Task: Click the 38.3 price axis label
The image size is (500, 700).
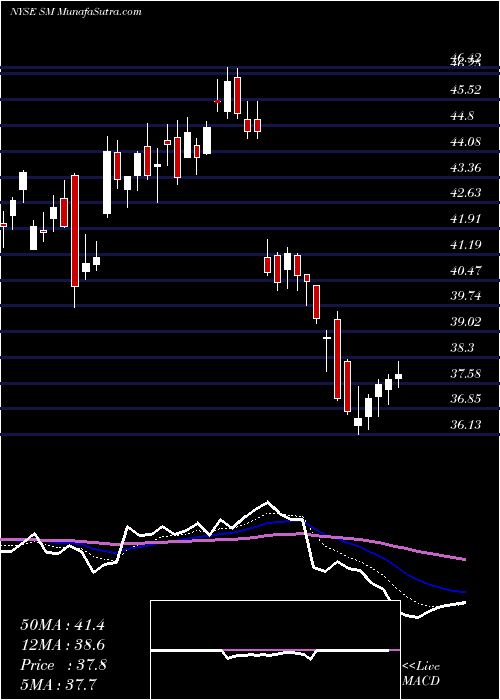Action: pos(463,347)
